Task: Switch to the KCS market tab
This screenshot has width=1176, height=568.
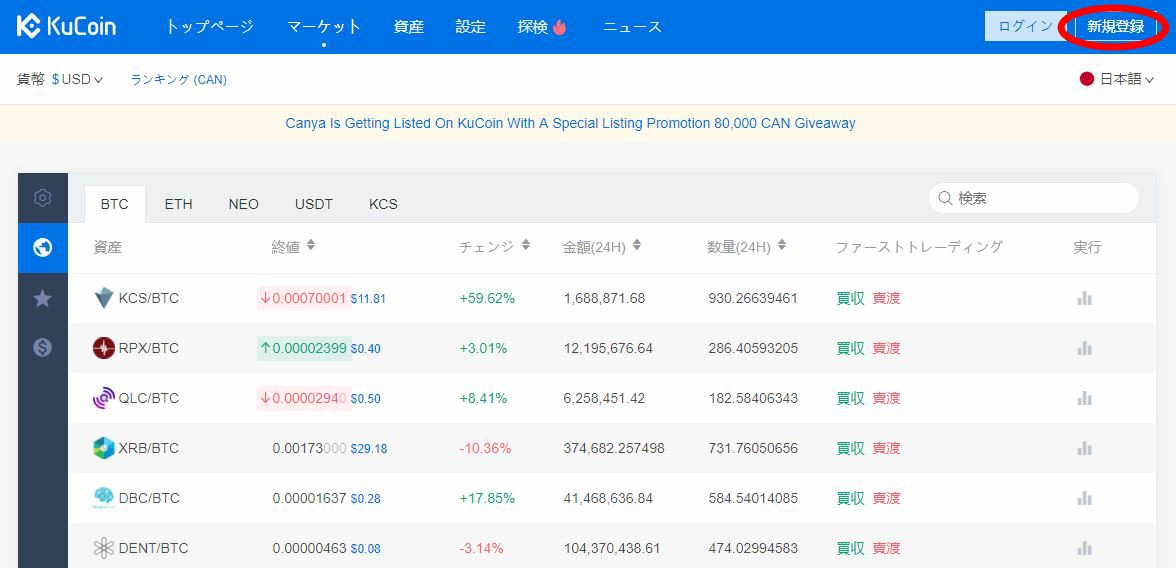Action: pyautogui.click(x=383, y=204)
